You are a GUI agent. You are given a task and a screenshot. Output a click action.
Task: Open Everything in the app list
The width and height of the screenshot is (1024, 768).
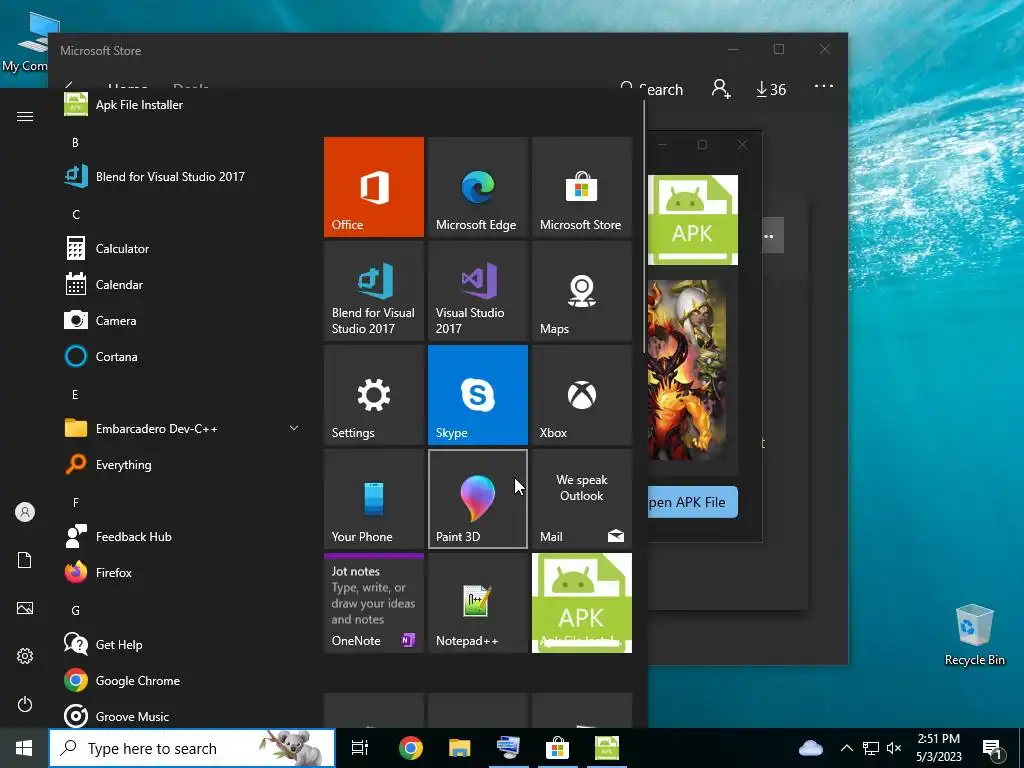pyautogui.click(x=185, y=465)
